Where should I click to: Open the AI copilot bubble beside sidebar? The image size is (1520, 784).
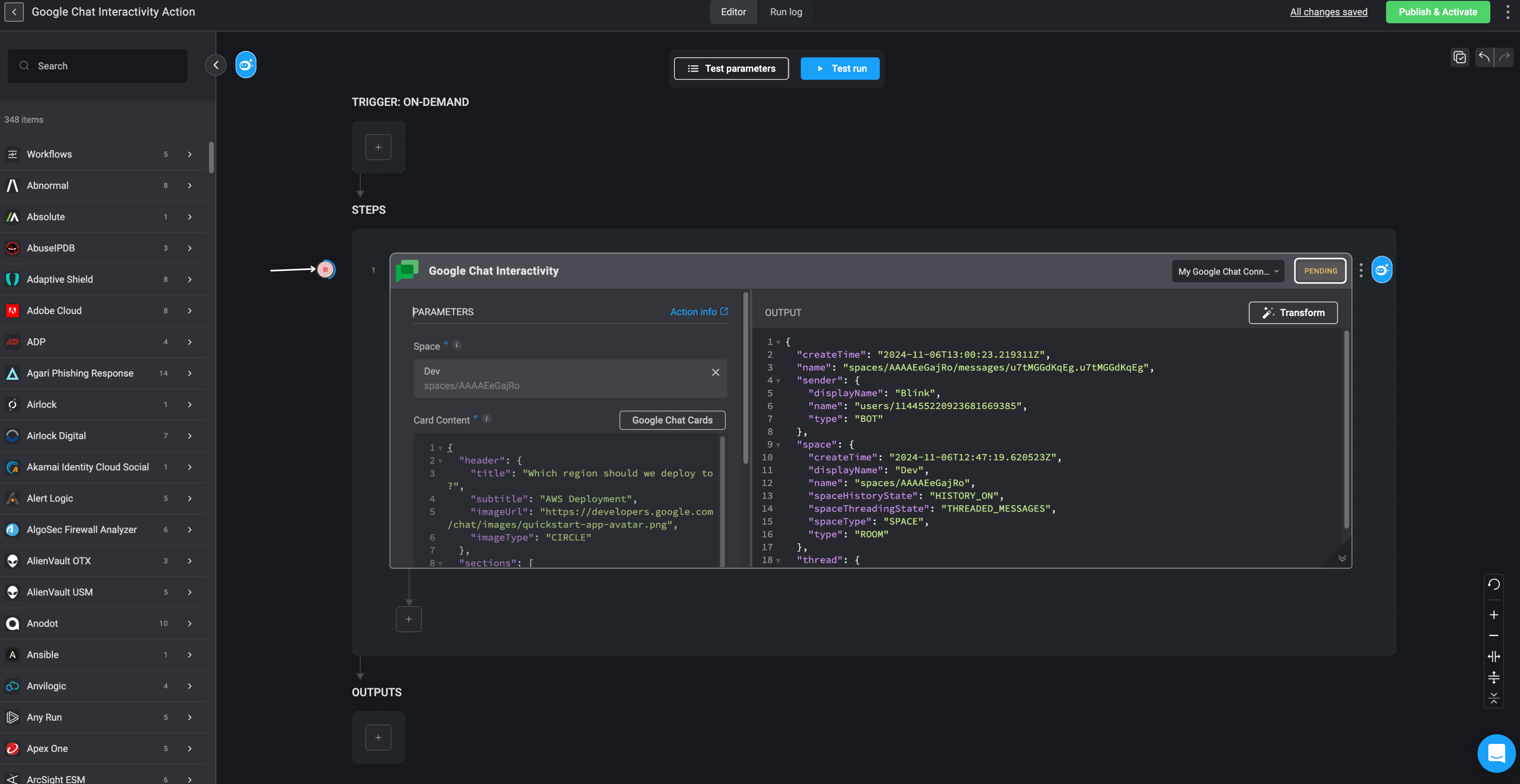pos(246,65)
